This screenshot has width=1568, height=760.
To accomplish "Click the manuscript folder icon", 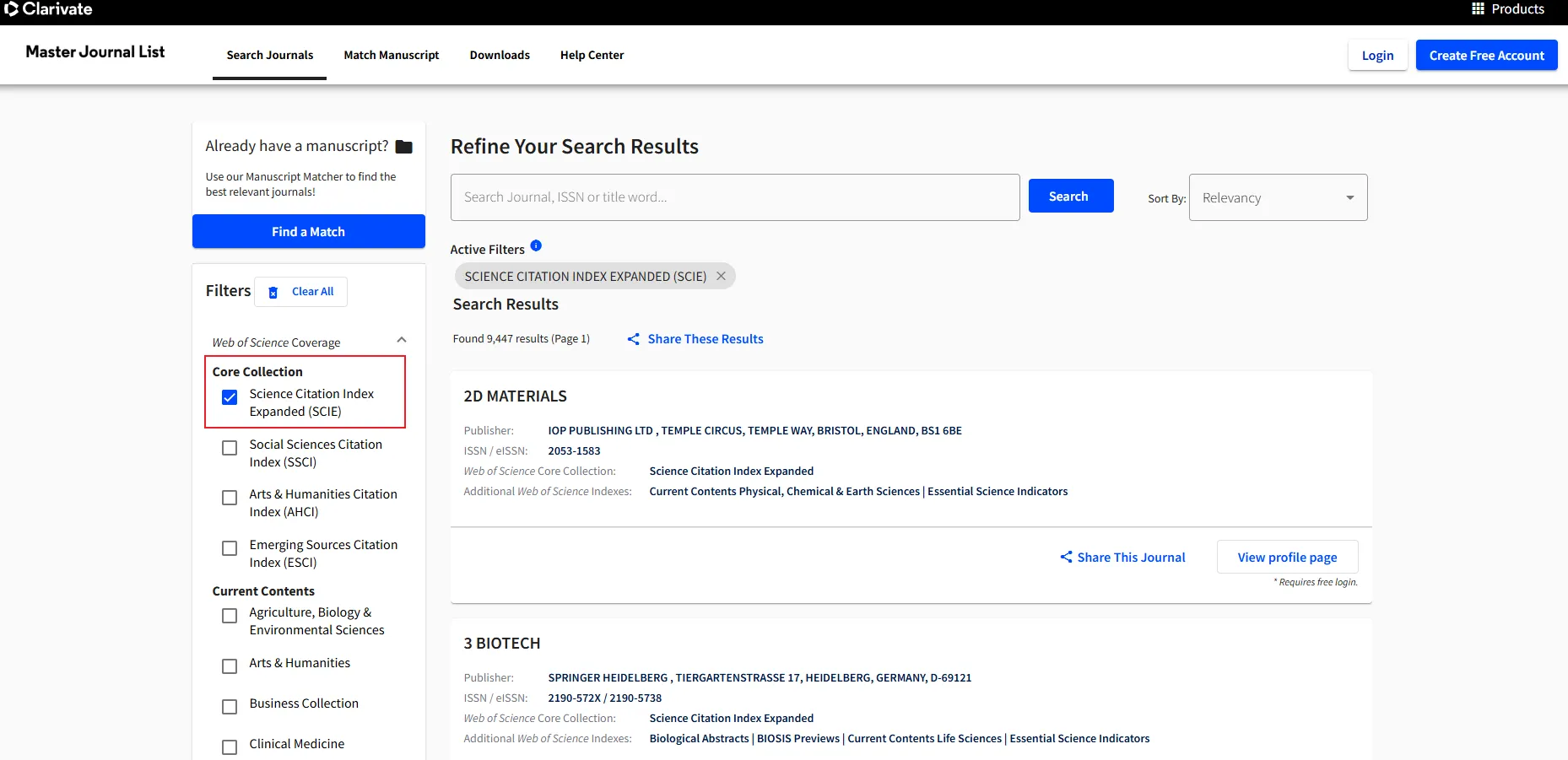I will click(x=404, y=147).
